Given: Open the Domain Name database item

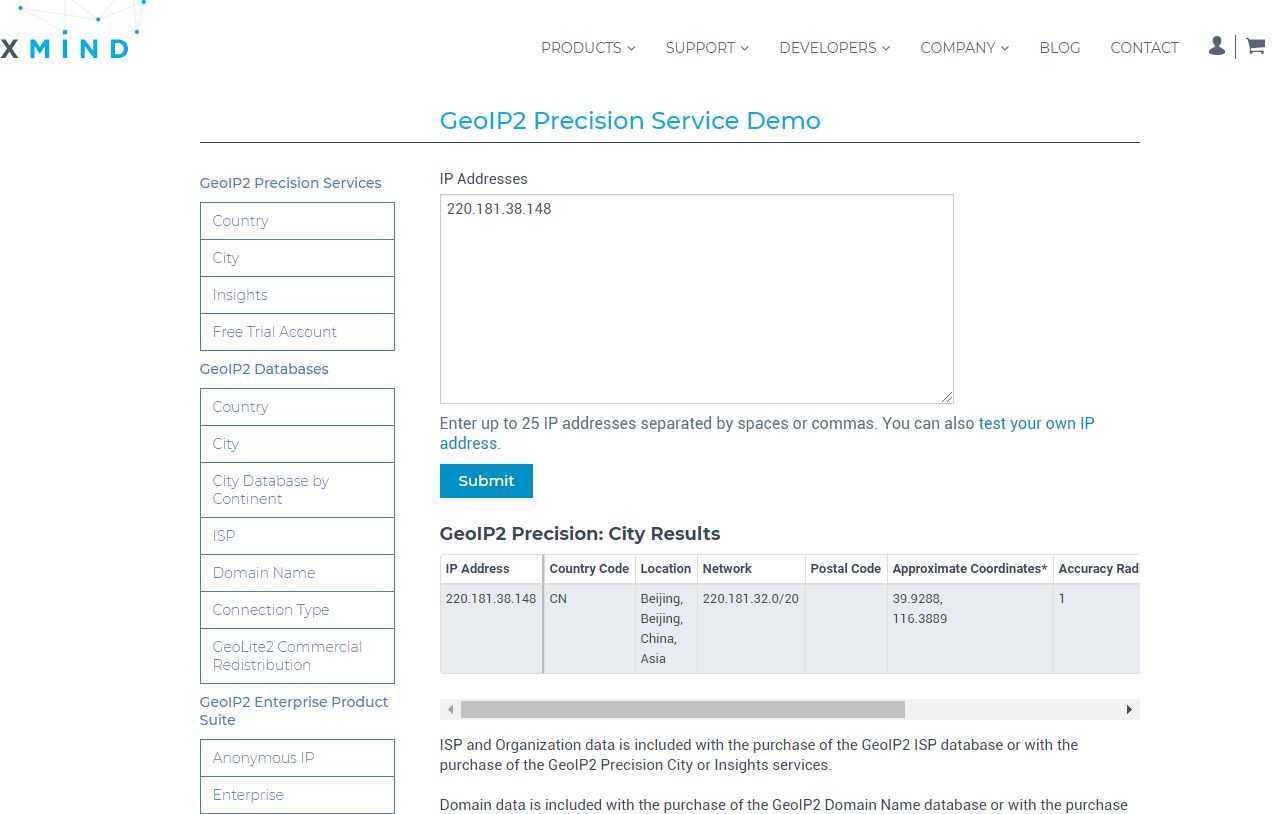Looking at the screenshot, I should 297,573.
